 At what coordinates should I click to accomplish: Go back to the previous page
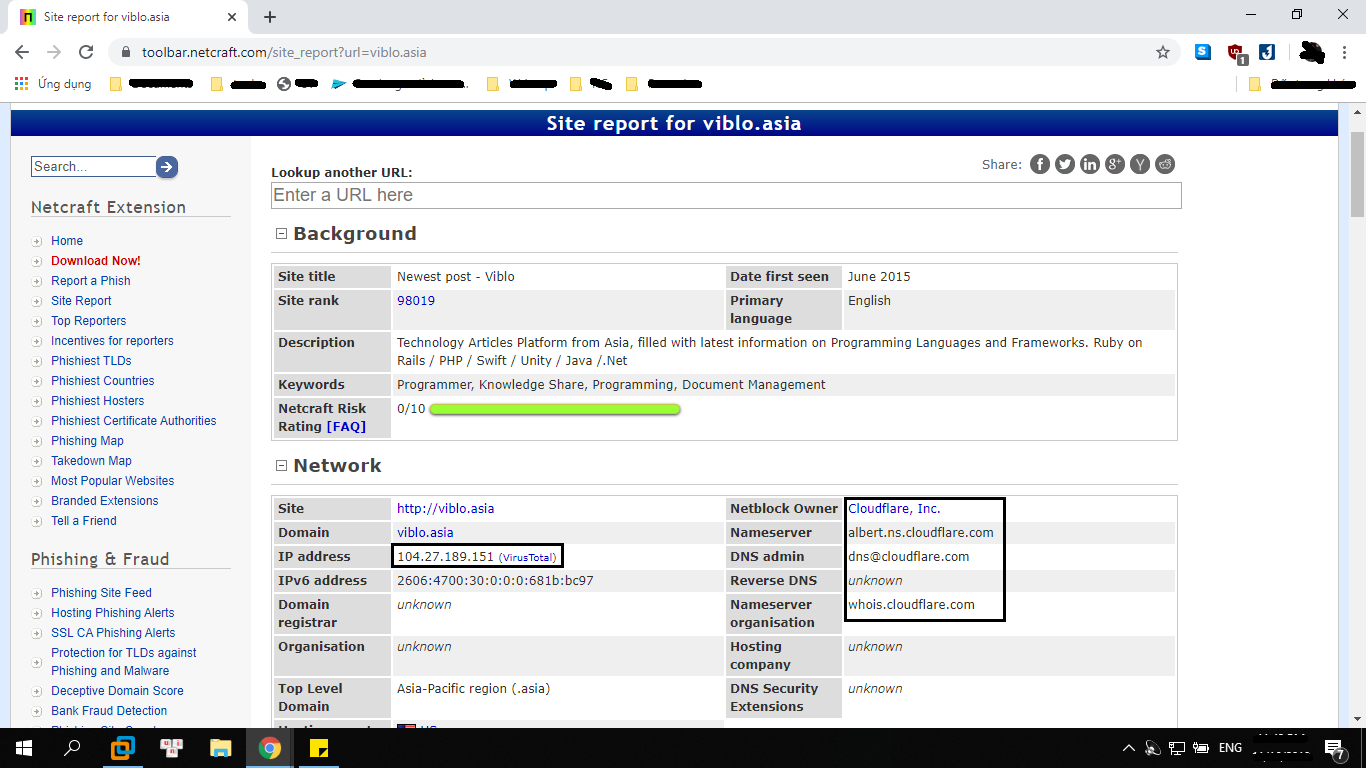coord(22,52)
